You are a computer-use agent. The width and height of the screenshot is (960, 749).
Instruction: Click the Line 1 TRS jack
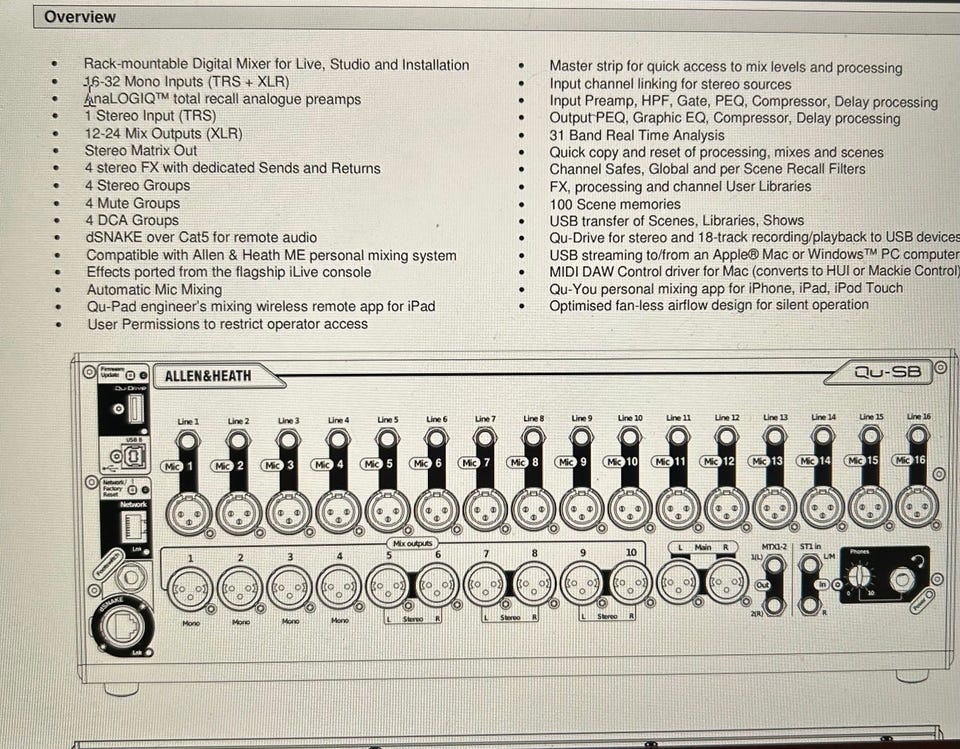point(188,442)
